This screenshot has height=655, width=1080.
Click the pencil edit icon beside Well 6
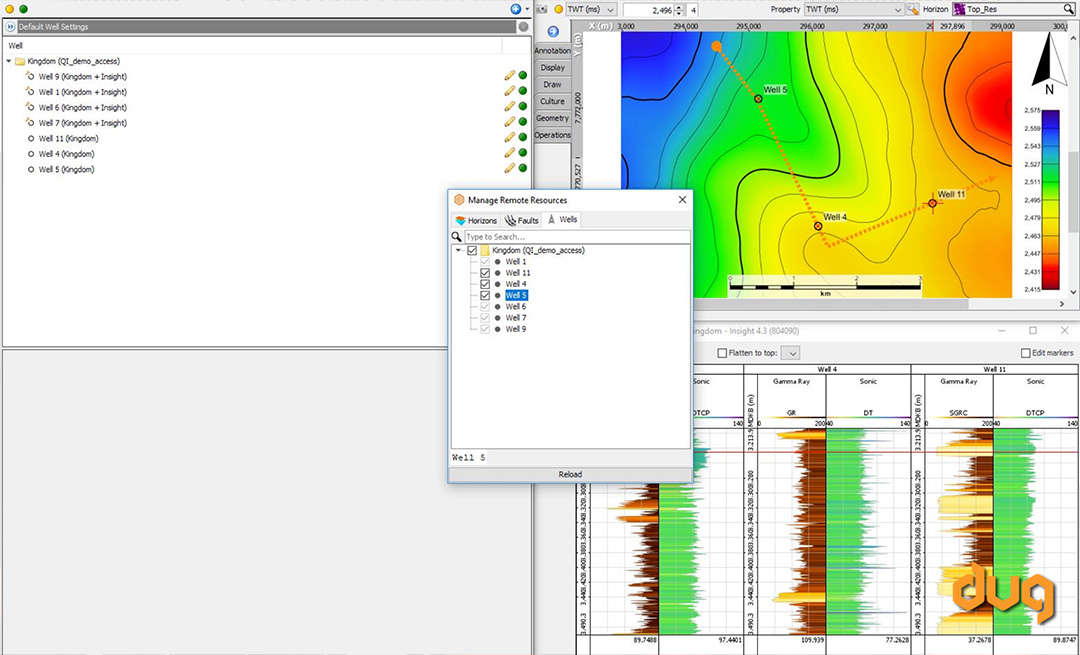510,107
